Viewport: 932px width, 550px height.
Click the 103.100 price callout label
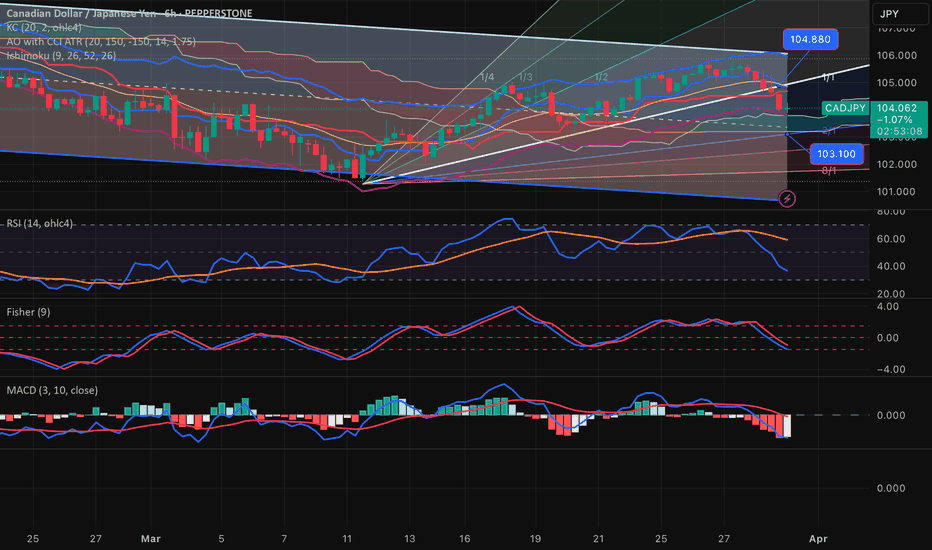click(x=836, y=154)
